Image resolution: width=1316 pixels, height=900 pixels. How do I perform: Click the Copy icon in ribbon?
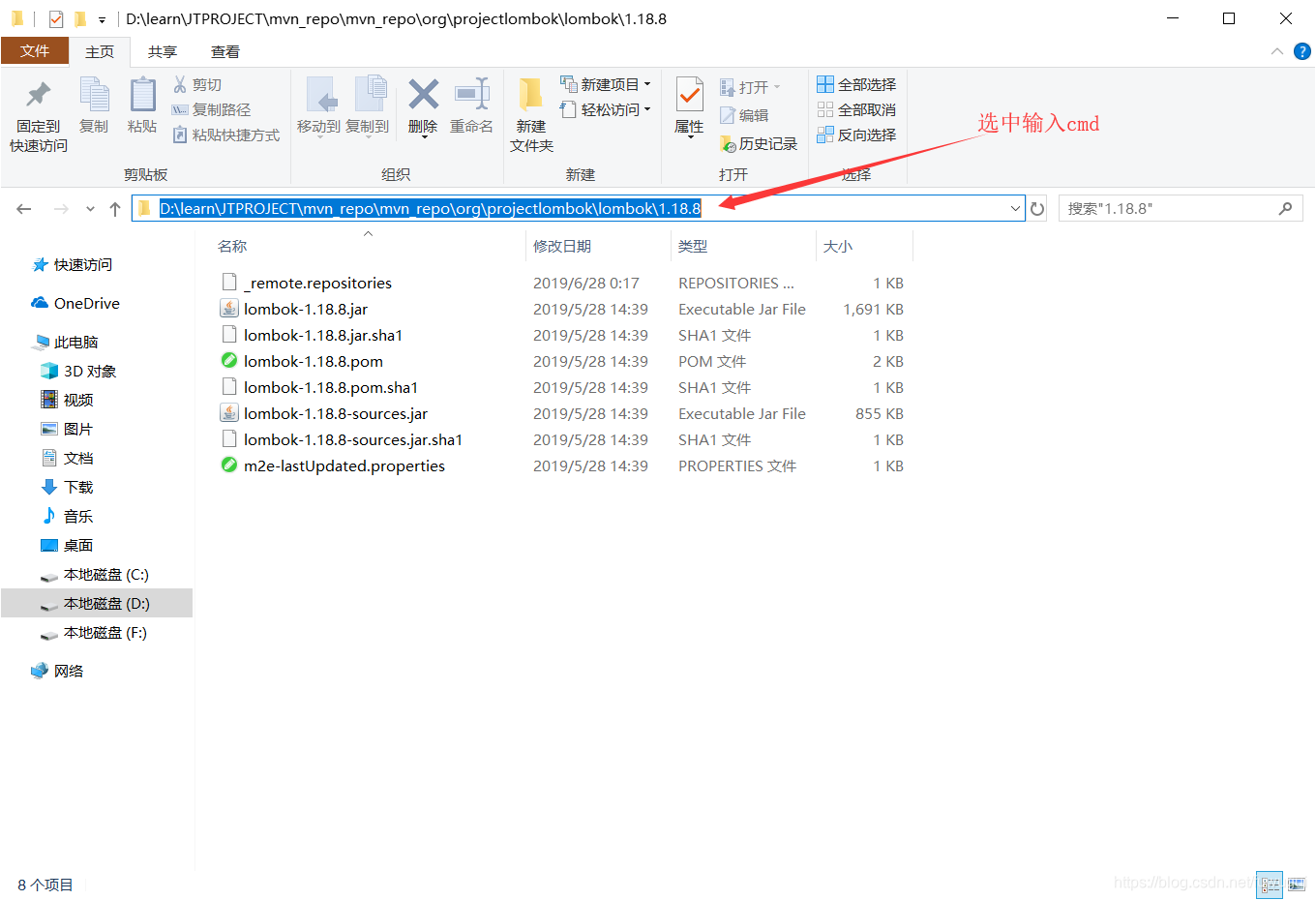(x=94, y=95)
